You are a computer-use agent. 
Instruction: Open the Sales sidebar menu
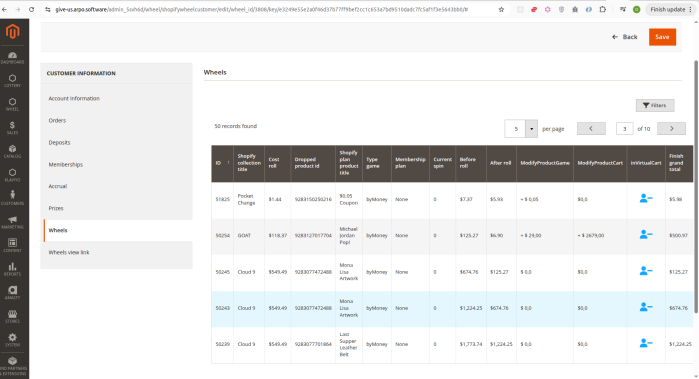(12, 128)
